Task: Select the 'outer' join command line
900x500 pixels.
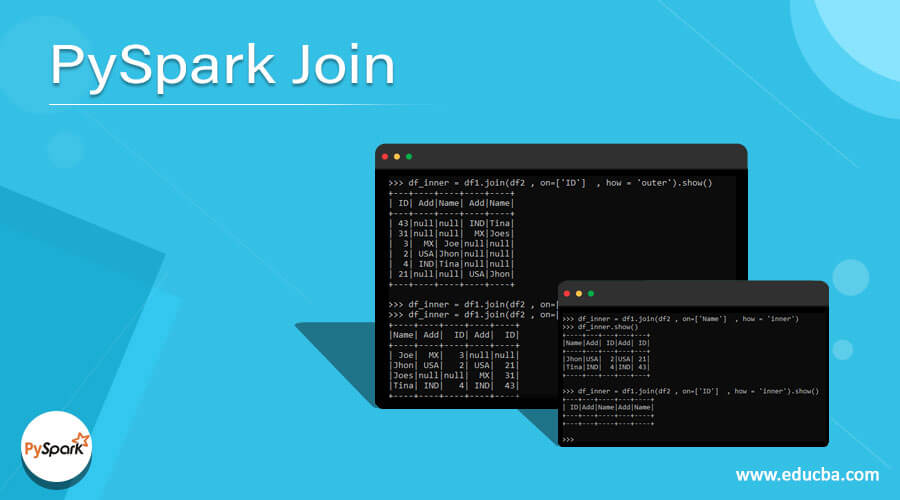Action: point(550,183)
